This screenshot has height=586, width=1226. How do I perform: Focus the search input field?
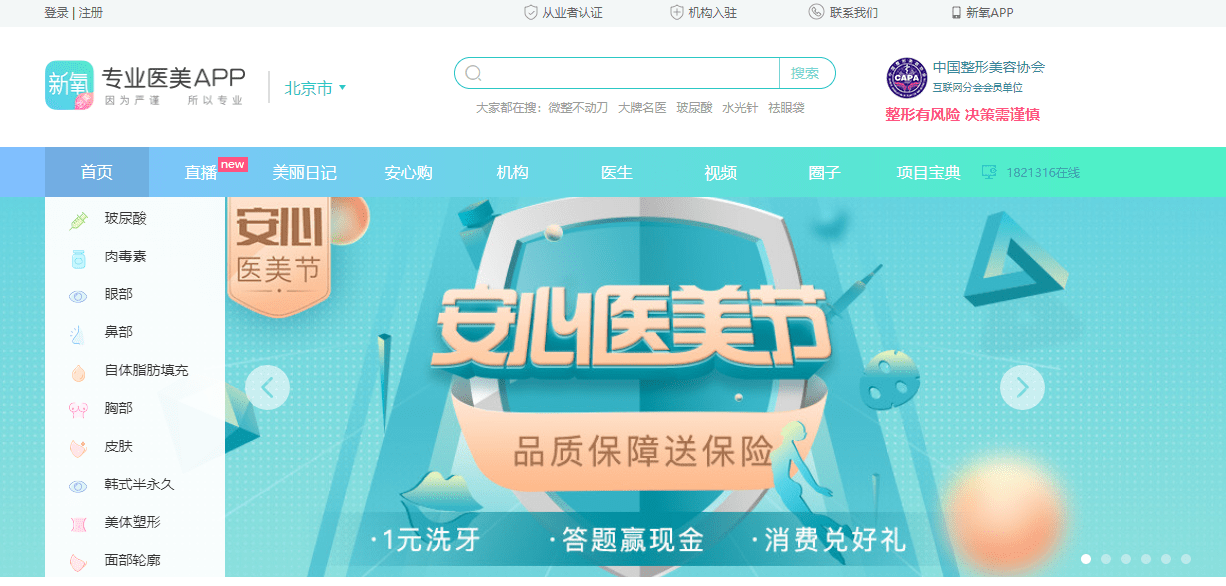[630, 73]
